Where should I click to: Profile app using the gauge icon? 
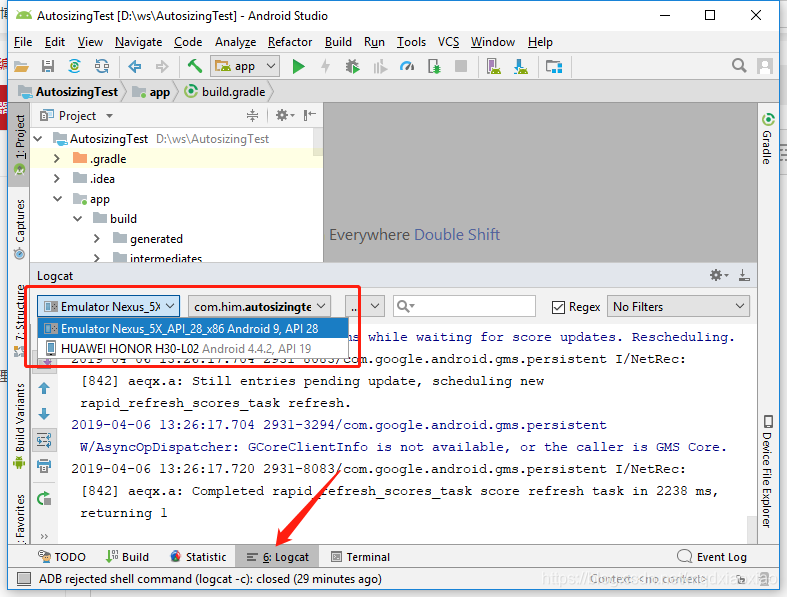pos(407,66)
